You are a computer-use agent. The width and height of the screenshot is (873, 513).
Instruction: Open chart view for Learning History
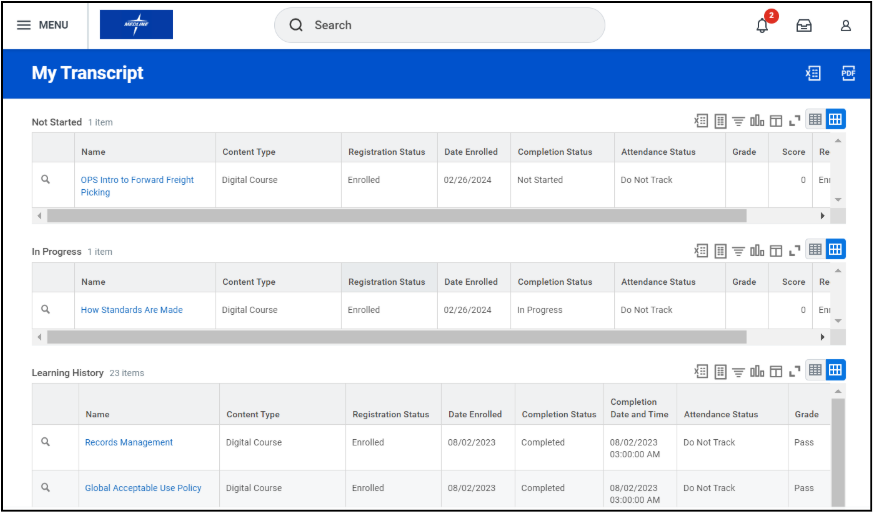757,371
